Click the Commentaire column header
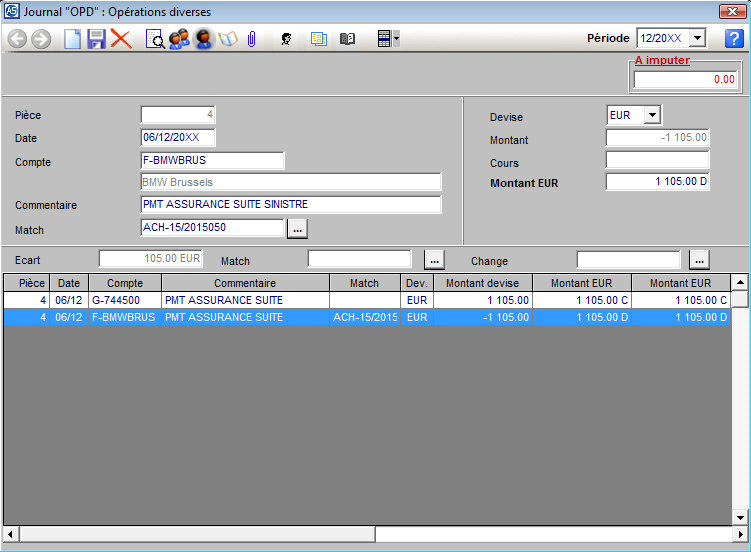 click(245, 283)
